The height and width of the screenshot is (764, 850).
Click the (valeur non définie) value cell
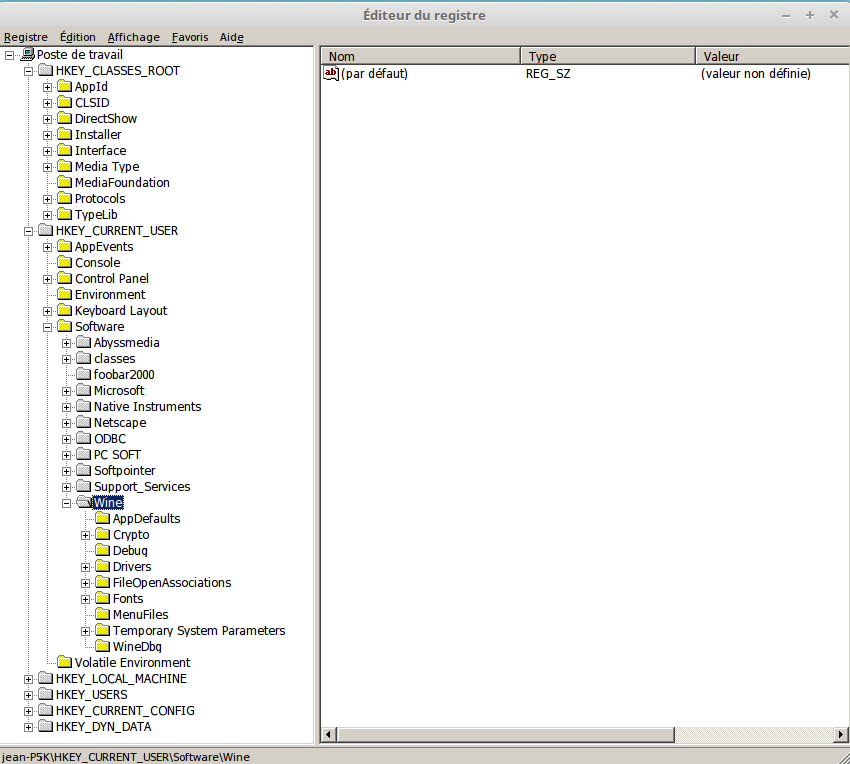[756, 74]
